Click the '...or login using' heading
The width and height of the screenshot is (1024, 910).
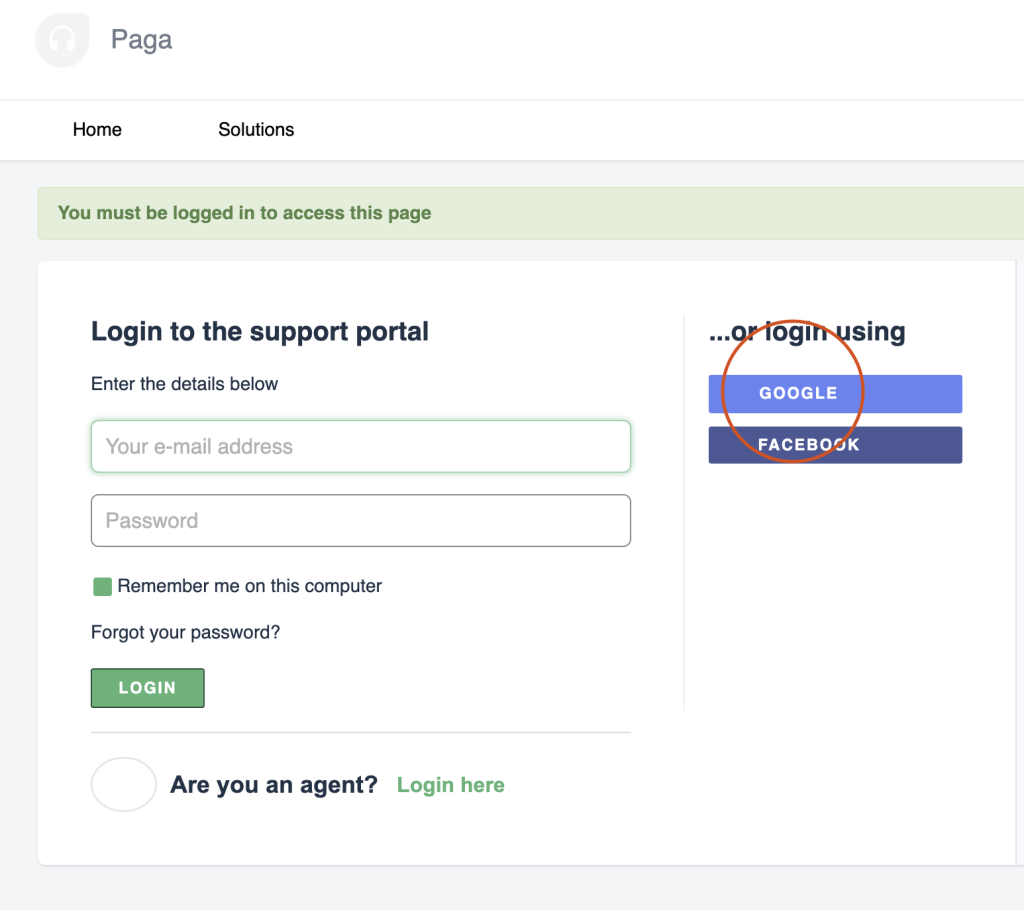point(807,331)
